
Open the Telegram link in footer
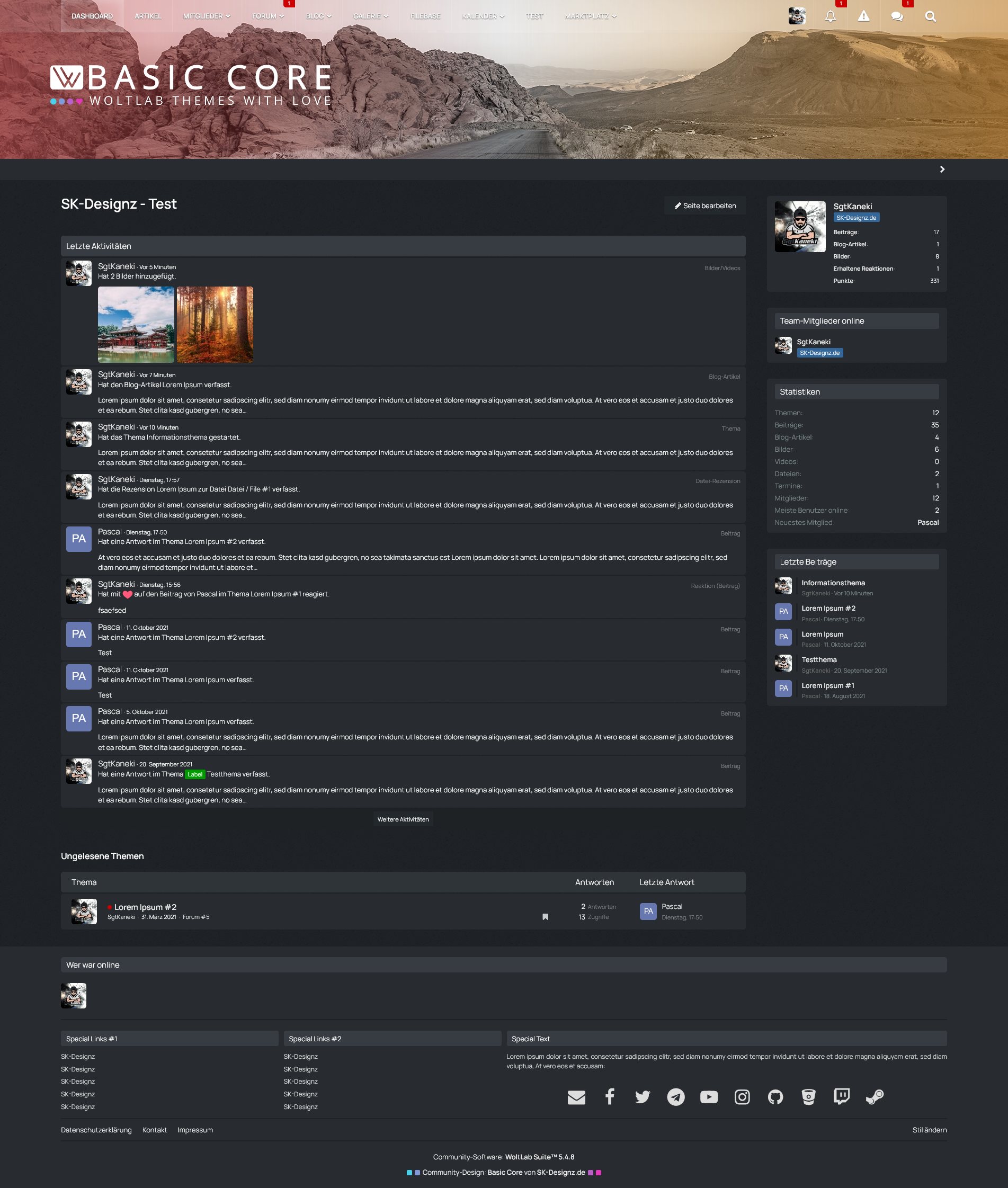tap(675, 1096)
